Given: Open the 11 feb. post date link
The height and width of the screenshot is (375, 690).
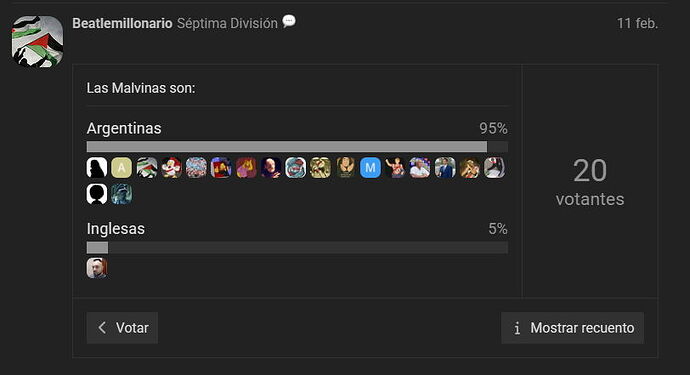Looking at the screenshot, I should pos(637,23).
